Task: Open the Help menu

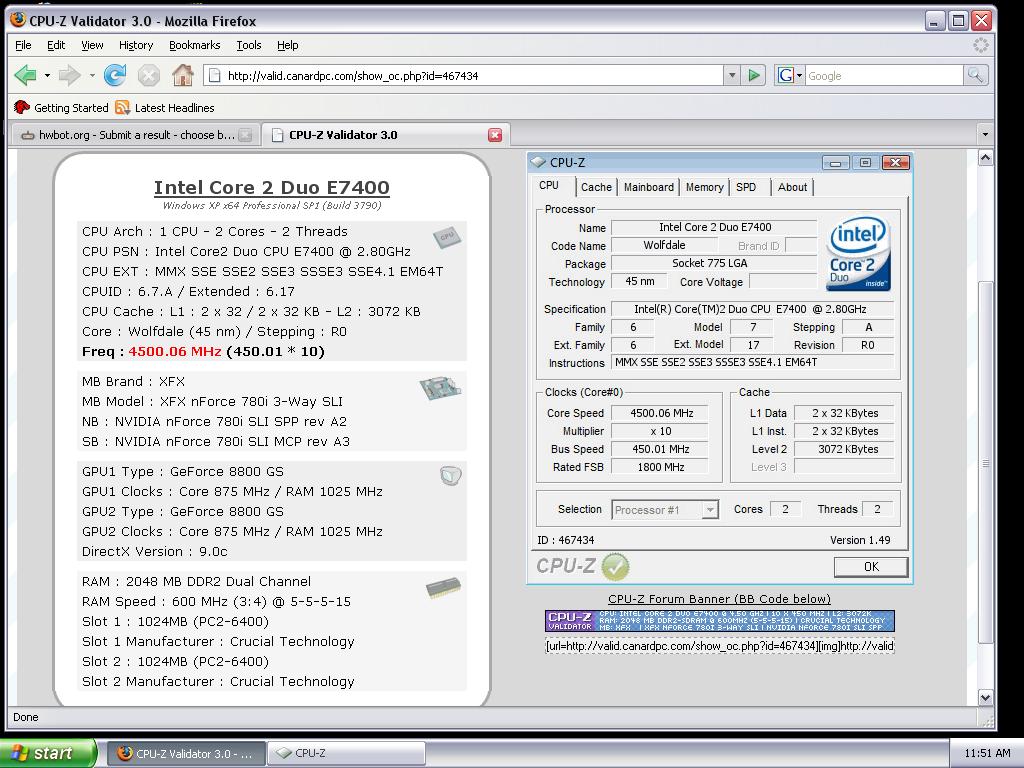Action: [287, 45]
